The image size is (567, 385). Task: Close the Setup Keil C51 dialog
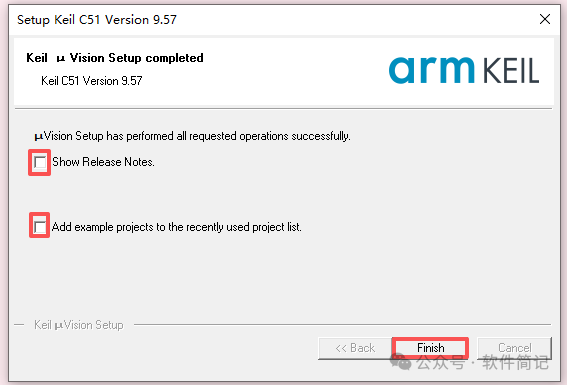click(545, 19)
